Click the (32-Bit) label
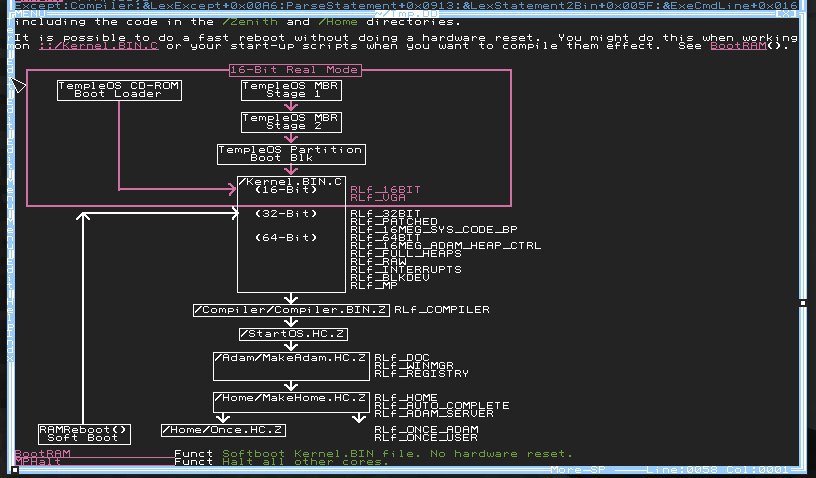The image size is (816, 478). pos(286,214)
